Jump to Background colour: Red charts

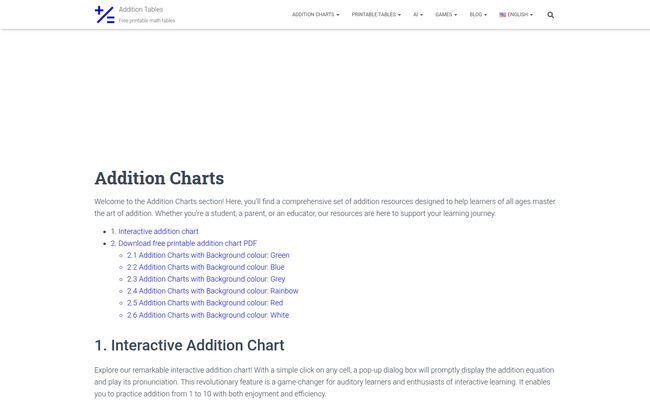click(x=205, y=303)
